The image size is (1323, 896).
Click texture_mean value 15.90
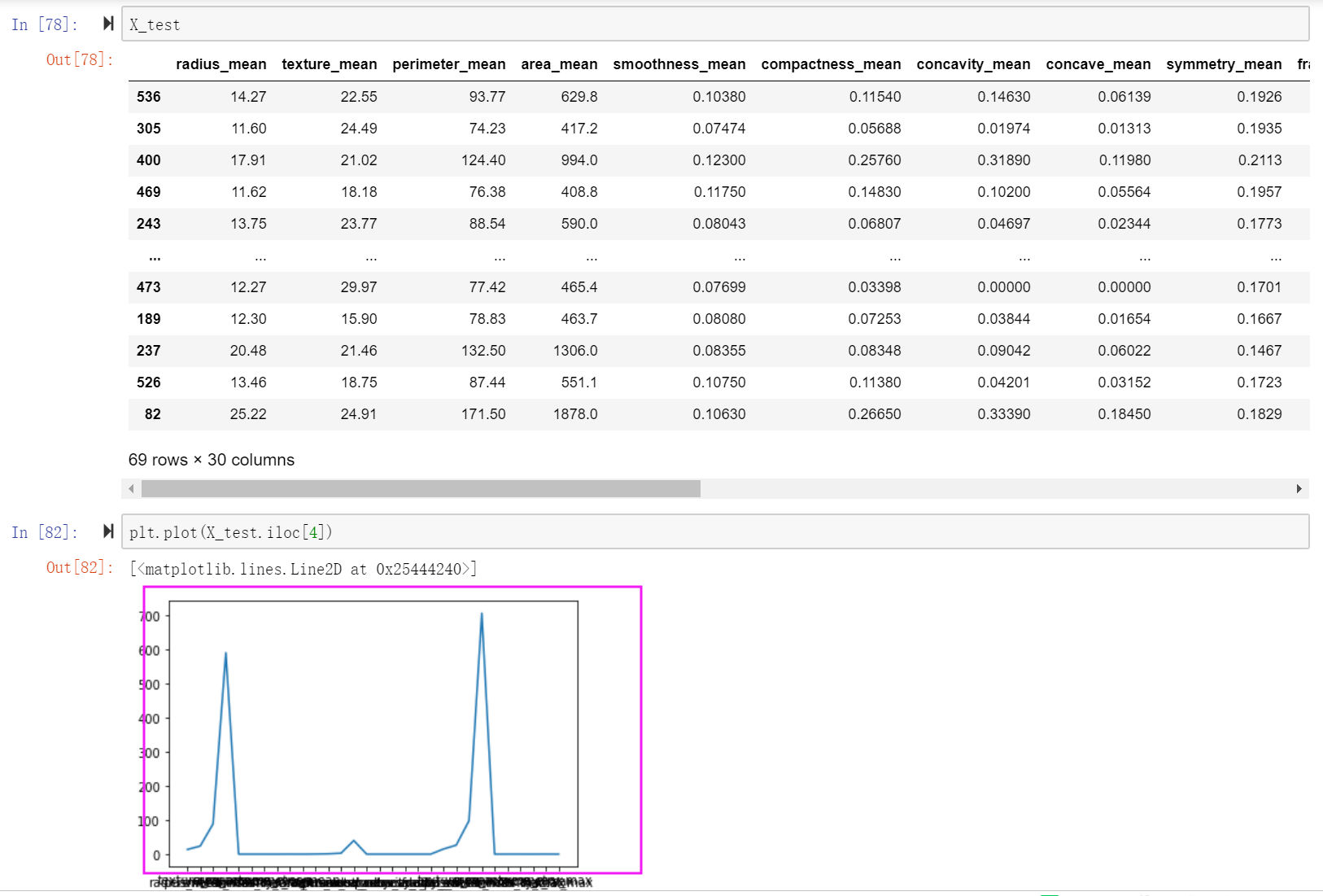tap(359, 319)
